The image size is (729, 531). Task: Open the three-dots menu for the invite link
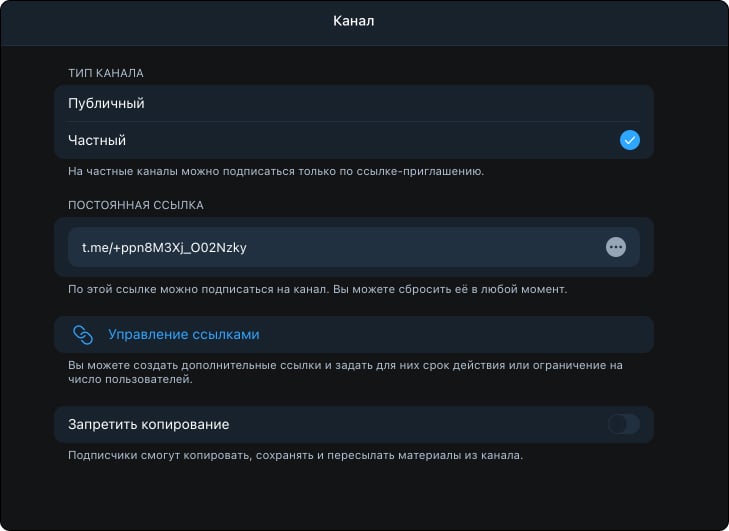tap(616, 247)
